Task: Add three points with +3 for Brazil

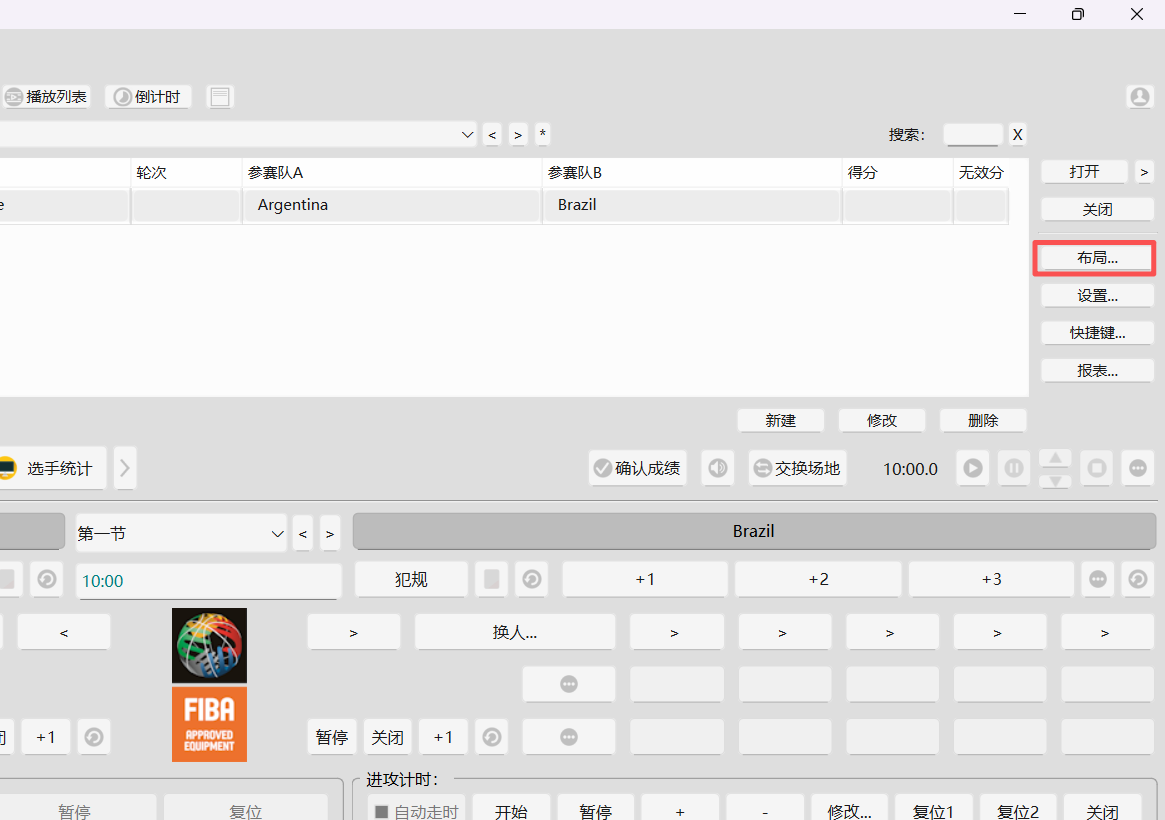Action: [x=991, y=579]
